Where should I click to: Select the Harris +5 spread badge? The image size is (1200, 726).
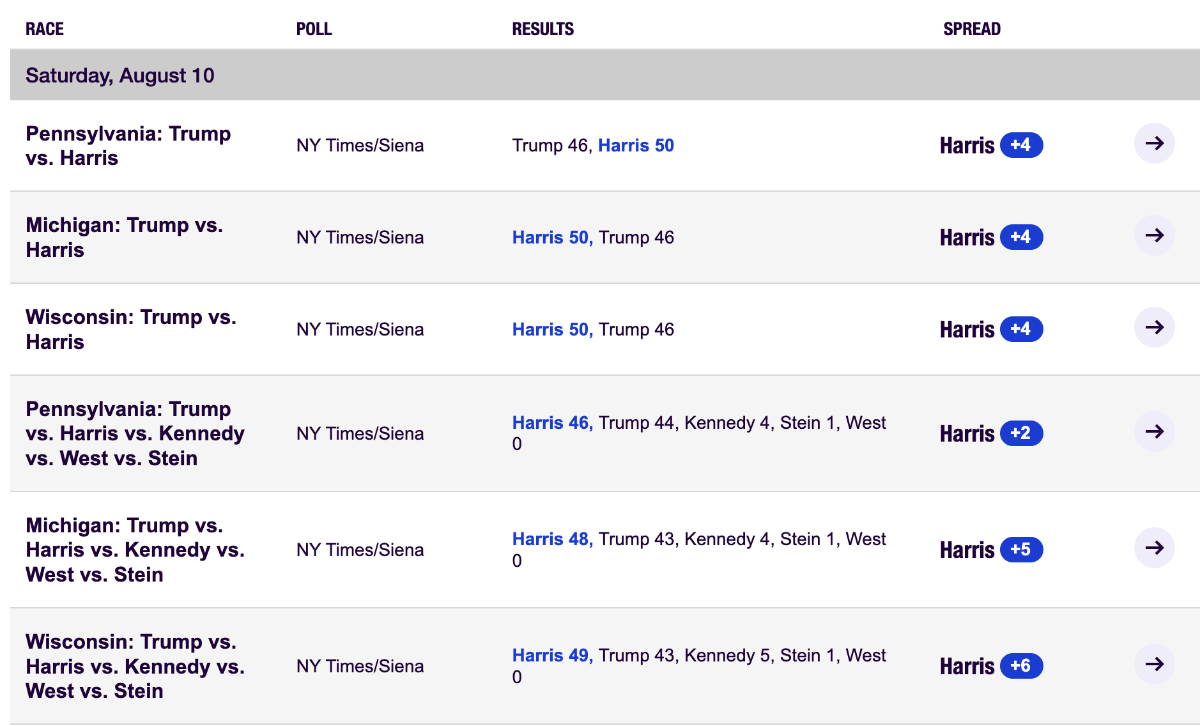pos(1021,549)
